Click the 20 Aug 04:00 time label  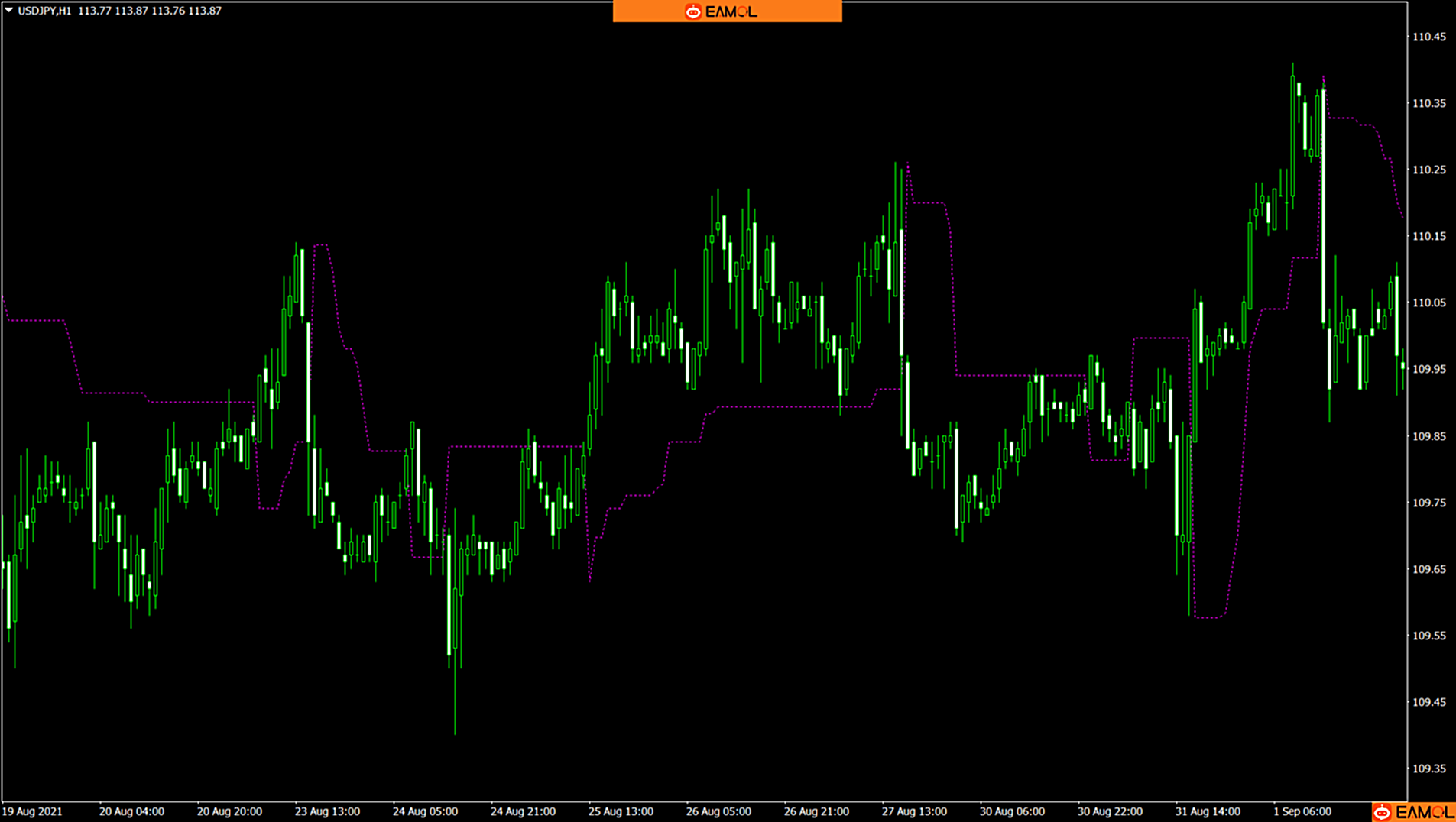click(x=131, y=811)
